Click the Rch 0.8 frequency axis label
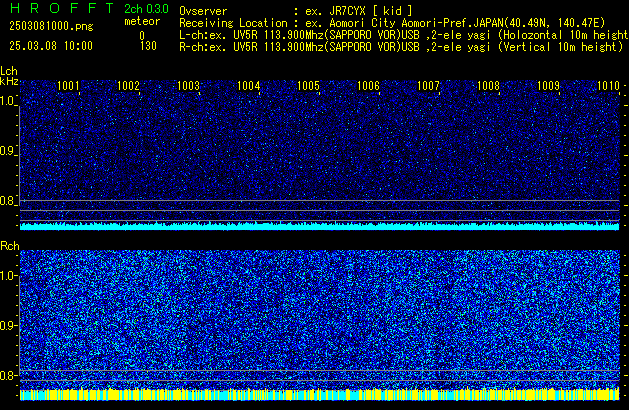629x410 pixels. [7, 375]
